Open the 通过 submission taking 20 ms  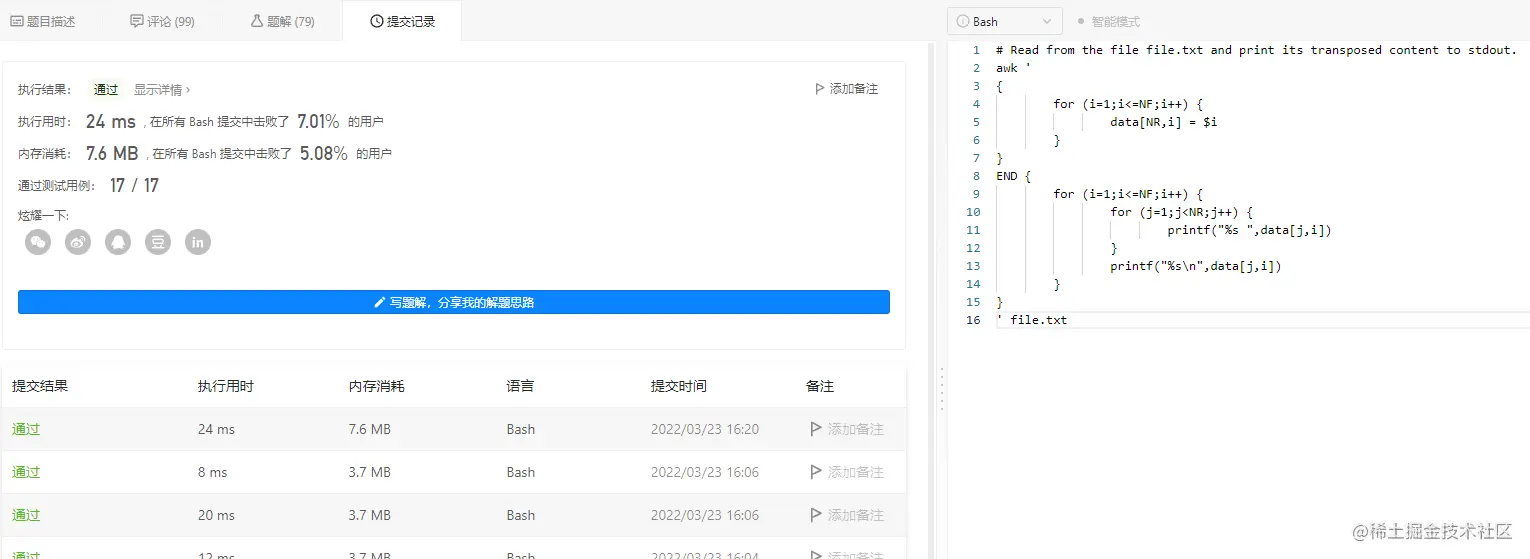tap(26, 515)
